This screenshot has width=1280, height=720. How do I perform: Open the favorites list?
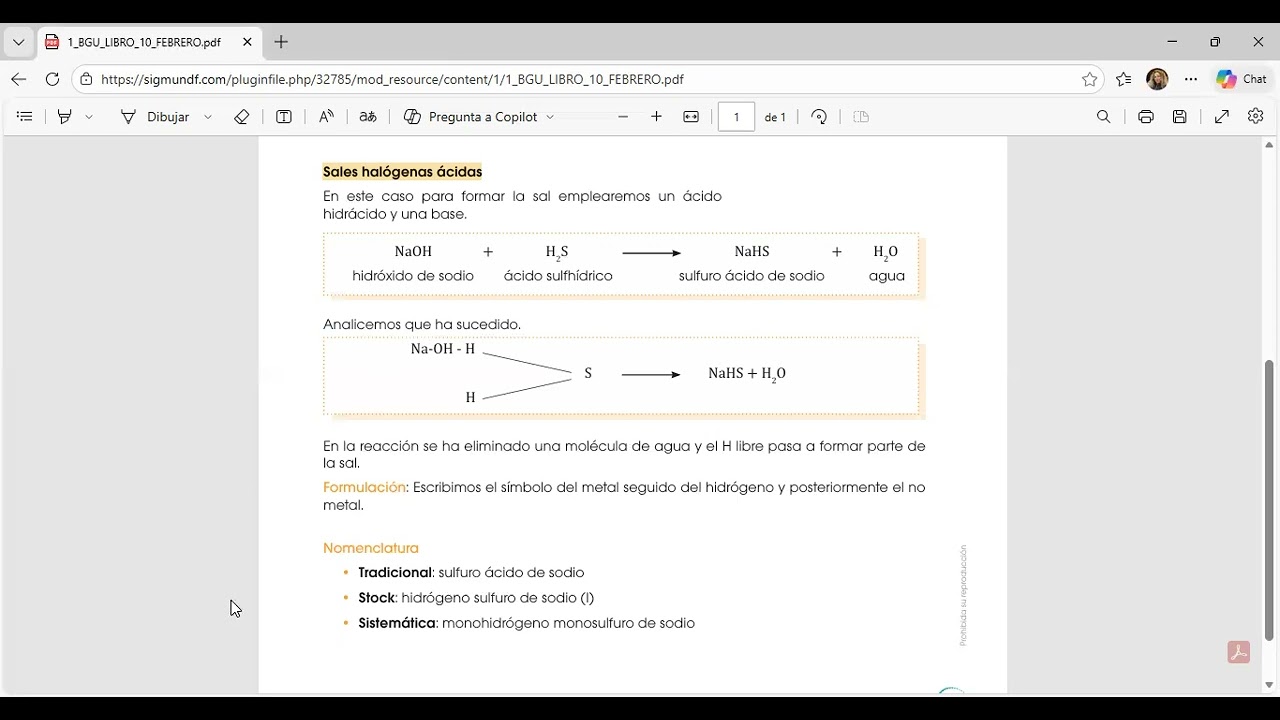point(1124,79)
